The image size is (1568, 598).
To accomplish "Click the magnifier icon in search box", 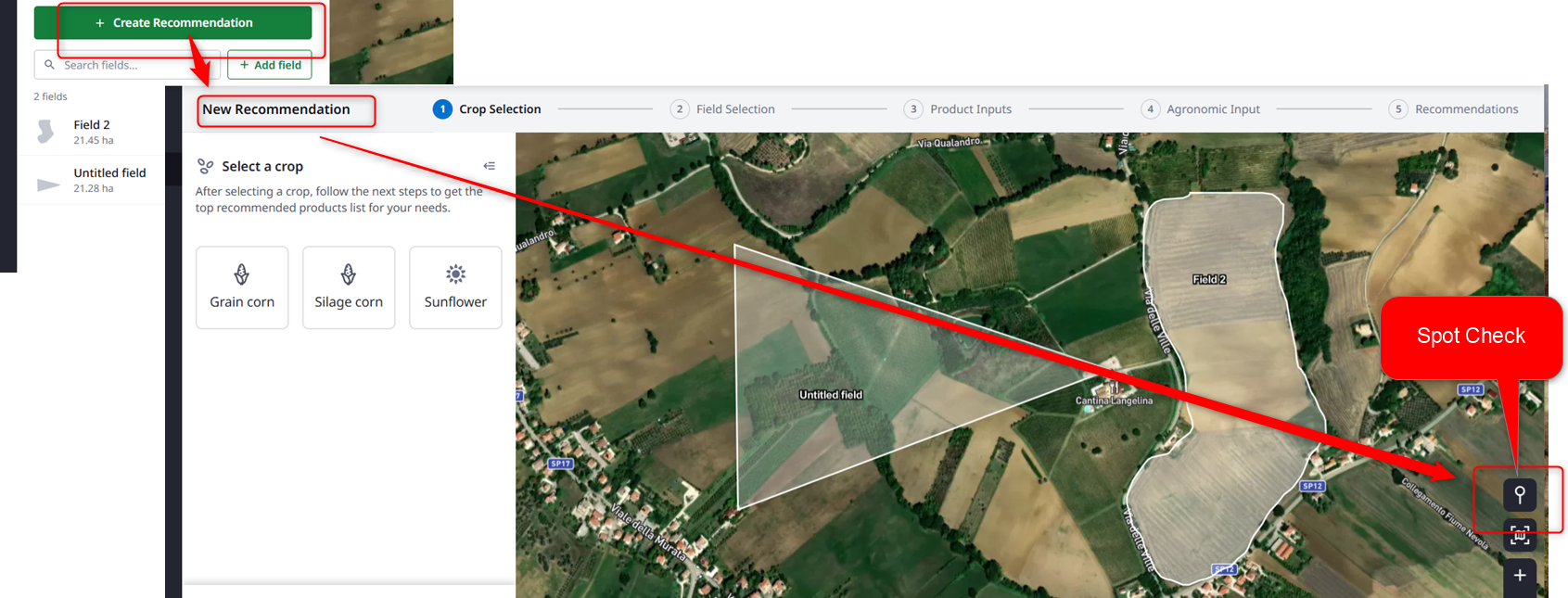I will point(50,65).
